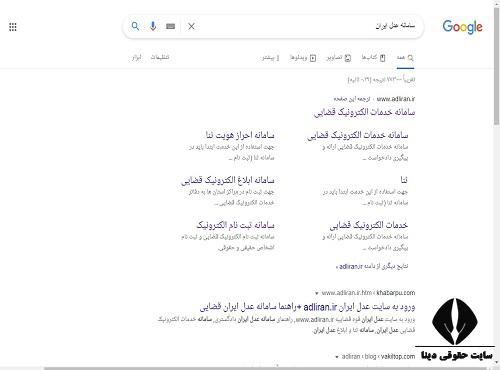Open the sitelink 'سامانه ابلاغ الکترونیک قضایی'

pyautogui.click(x=228, y=180)
